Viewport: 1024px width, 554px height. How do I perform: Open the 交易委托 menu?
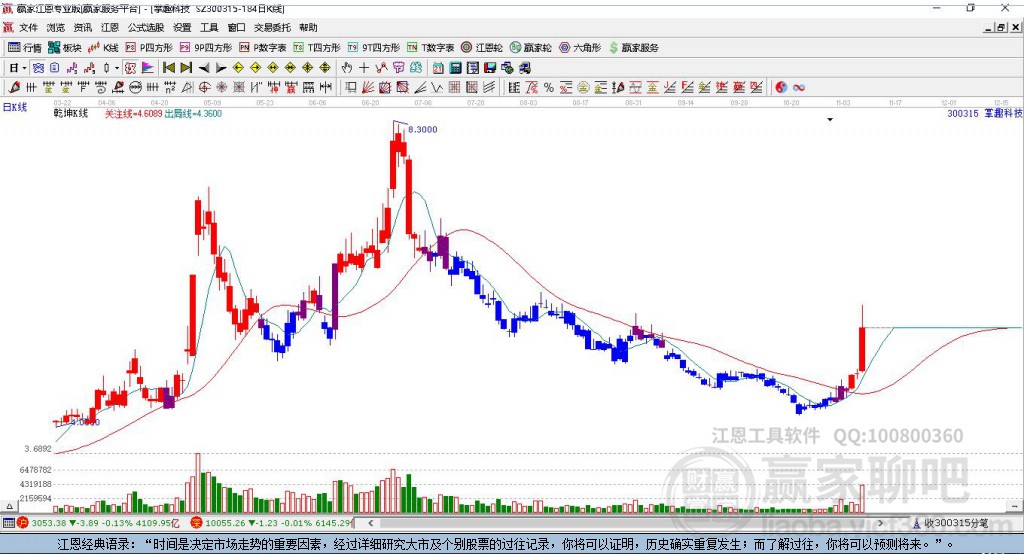tap(272, 27)
